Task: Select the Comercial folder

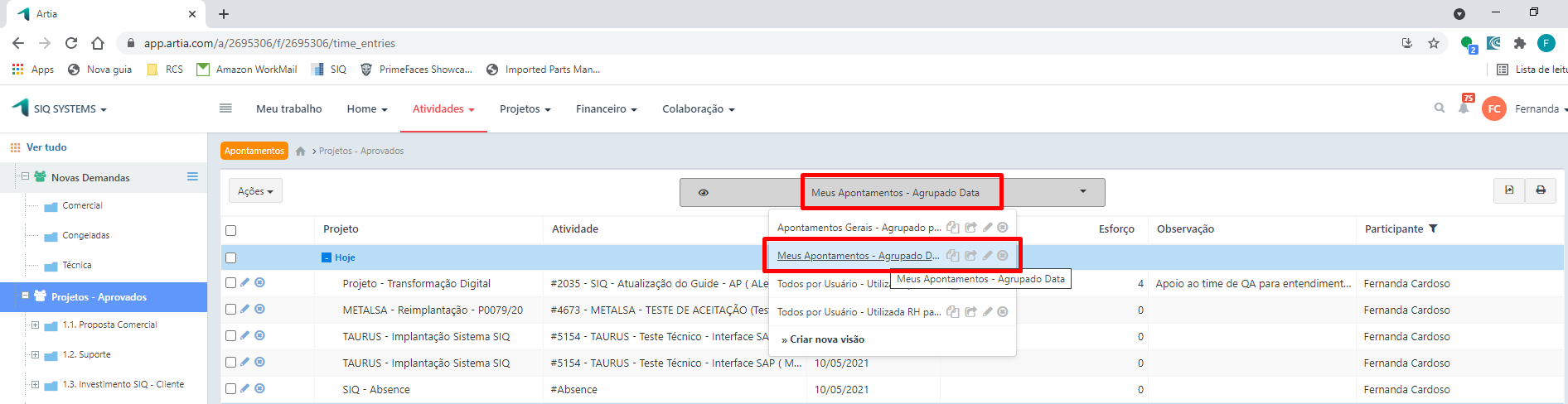Action: 82,205
